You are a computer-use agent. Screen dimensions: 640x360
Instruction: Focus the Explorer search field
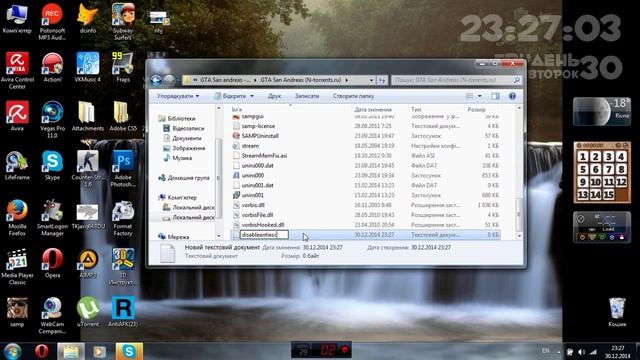pos(451,80)
